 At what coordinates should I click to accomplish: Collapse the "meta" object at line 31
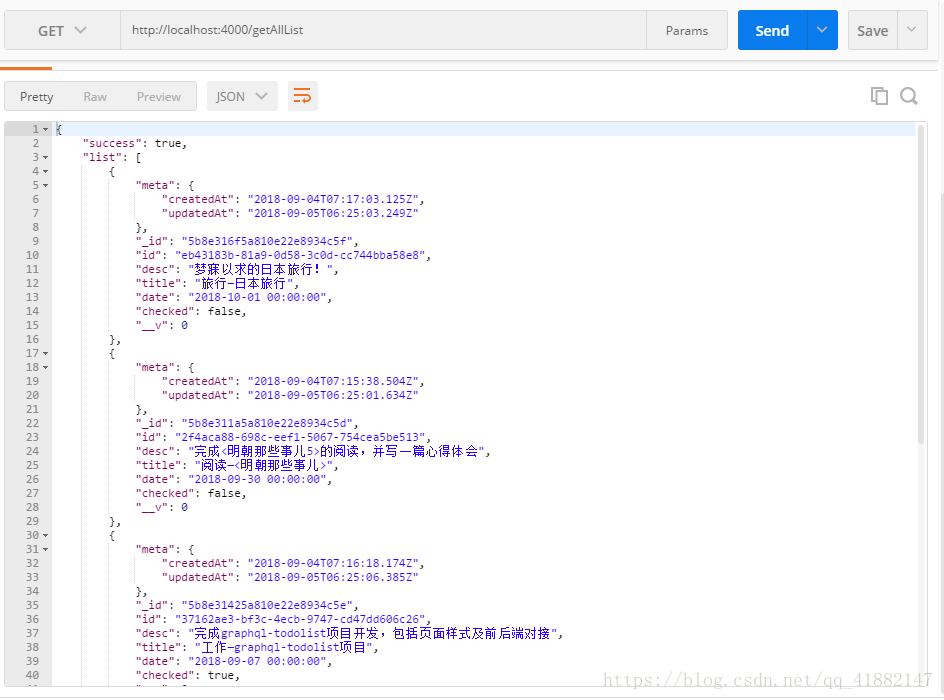(x=46, y=550)
